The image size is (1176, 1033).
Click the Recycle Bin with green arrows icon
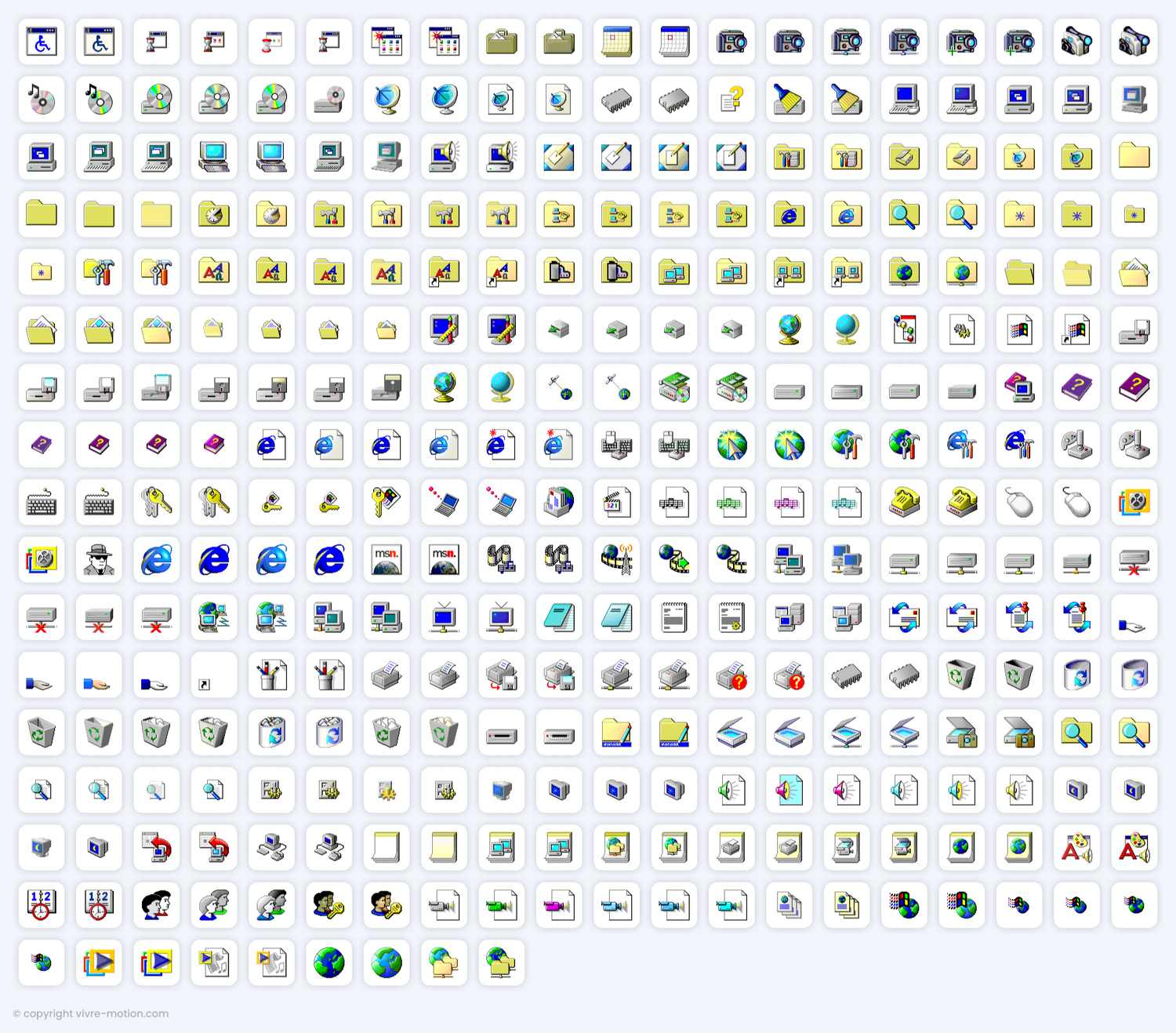coord(961,675)
